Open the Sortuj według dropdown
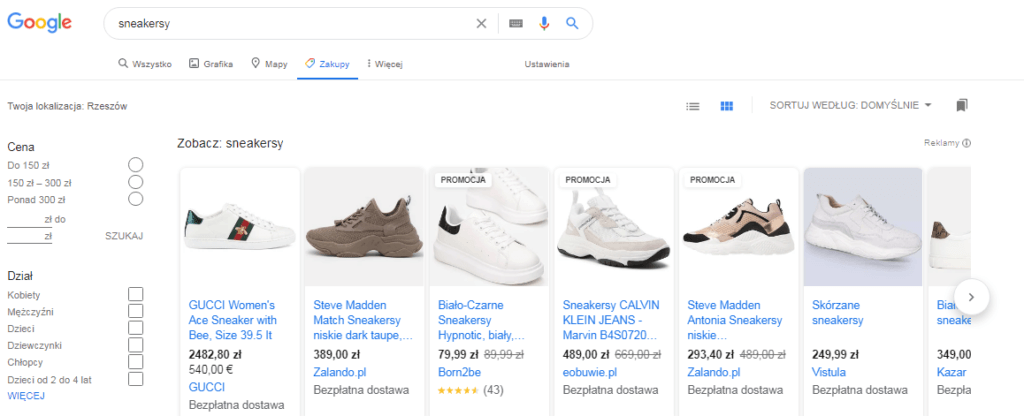Screen dimensions: 1024x416 pyautogui.click(x=850, y=105)
